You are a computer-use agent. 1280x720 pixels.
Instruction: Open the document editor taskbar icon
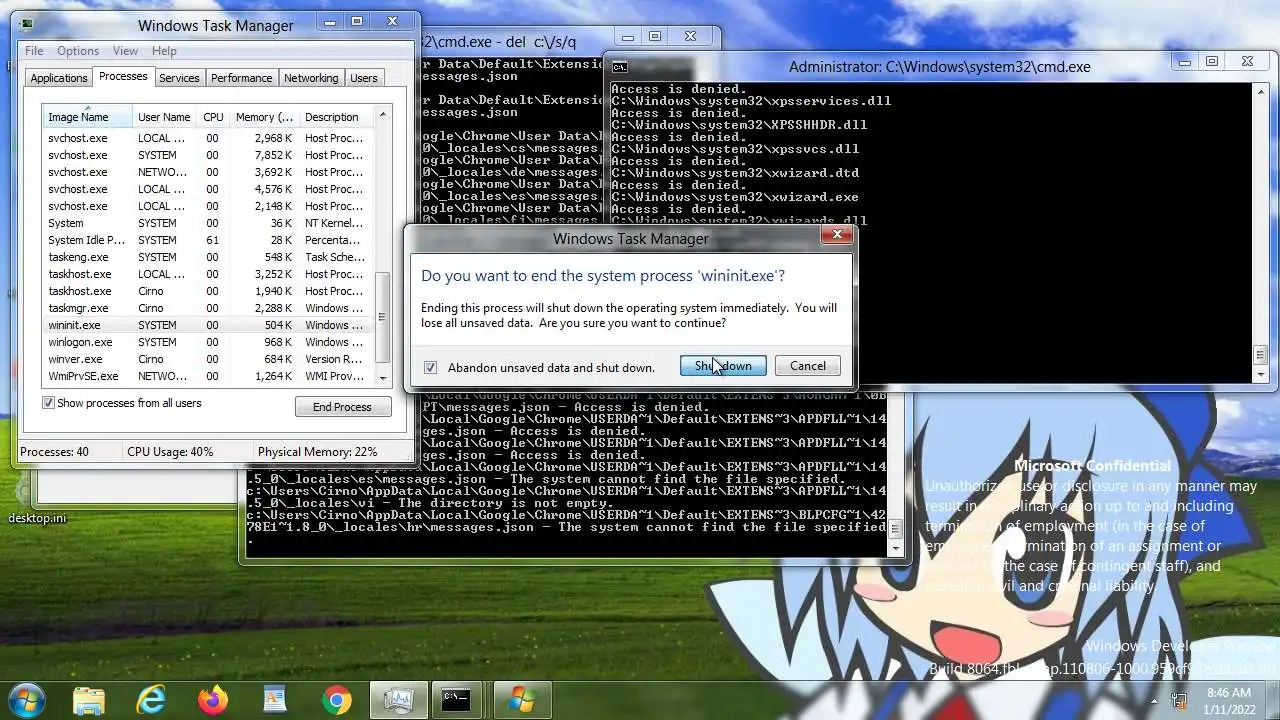click(275, 699)
